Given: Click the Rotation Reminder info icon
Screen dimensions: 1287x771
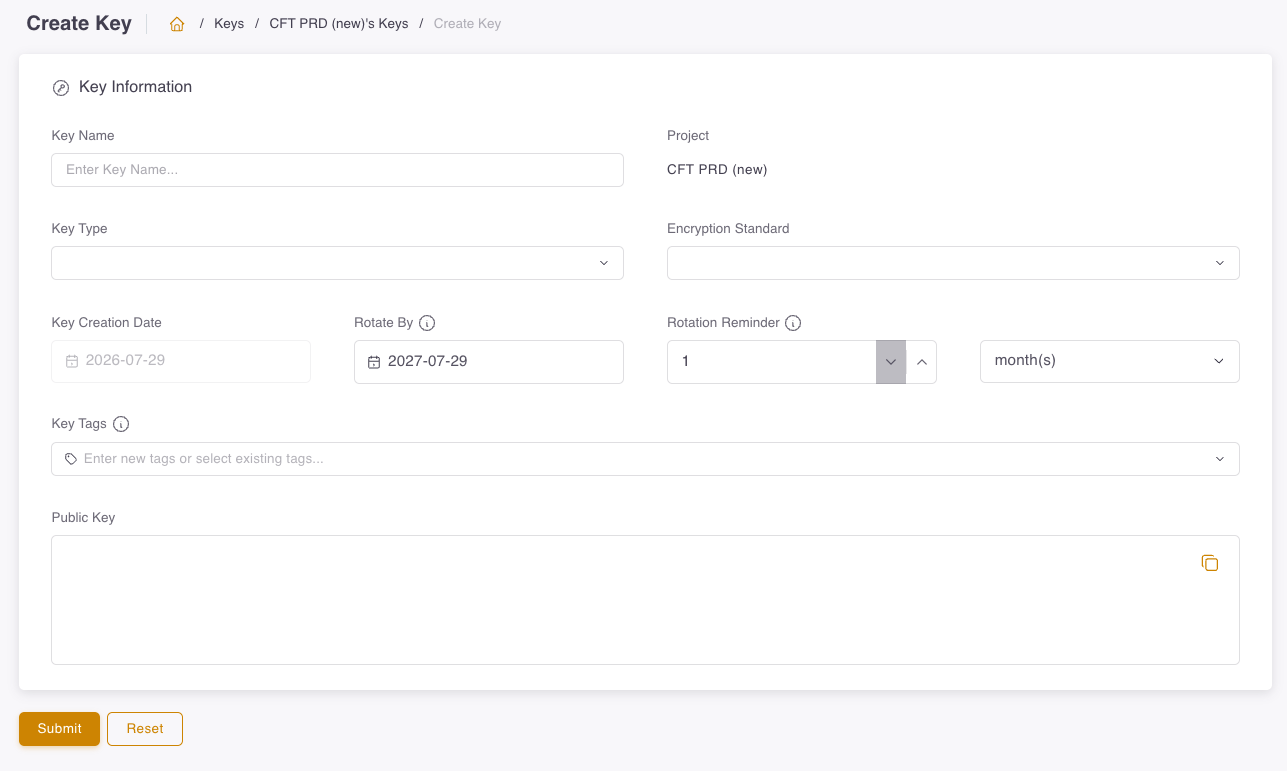Looking at the screenshot, I should click(793, 323).
